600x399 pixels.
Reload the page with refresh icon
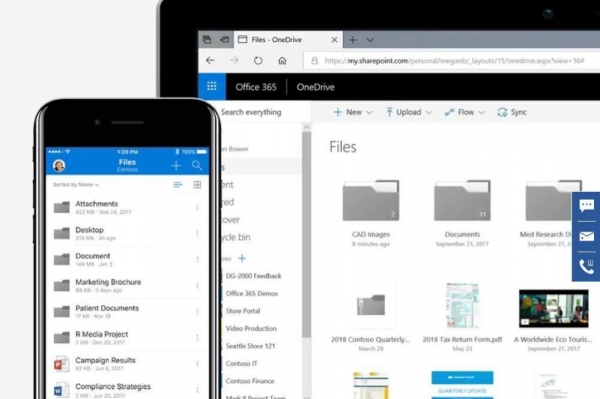(258, 60)
